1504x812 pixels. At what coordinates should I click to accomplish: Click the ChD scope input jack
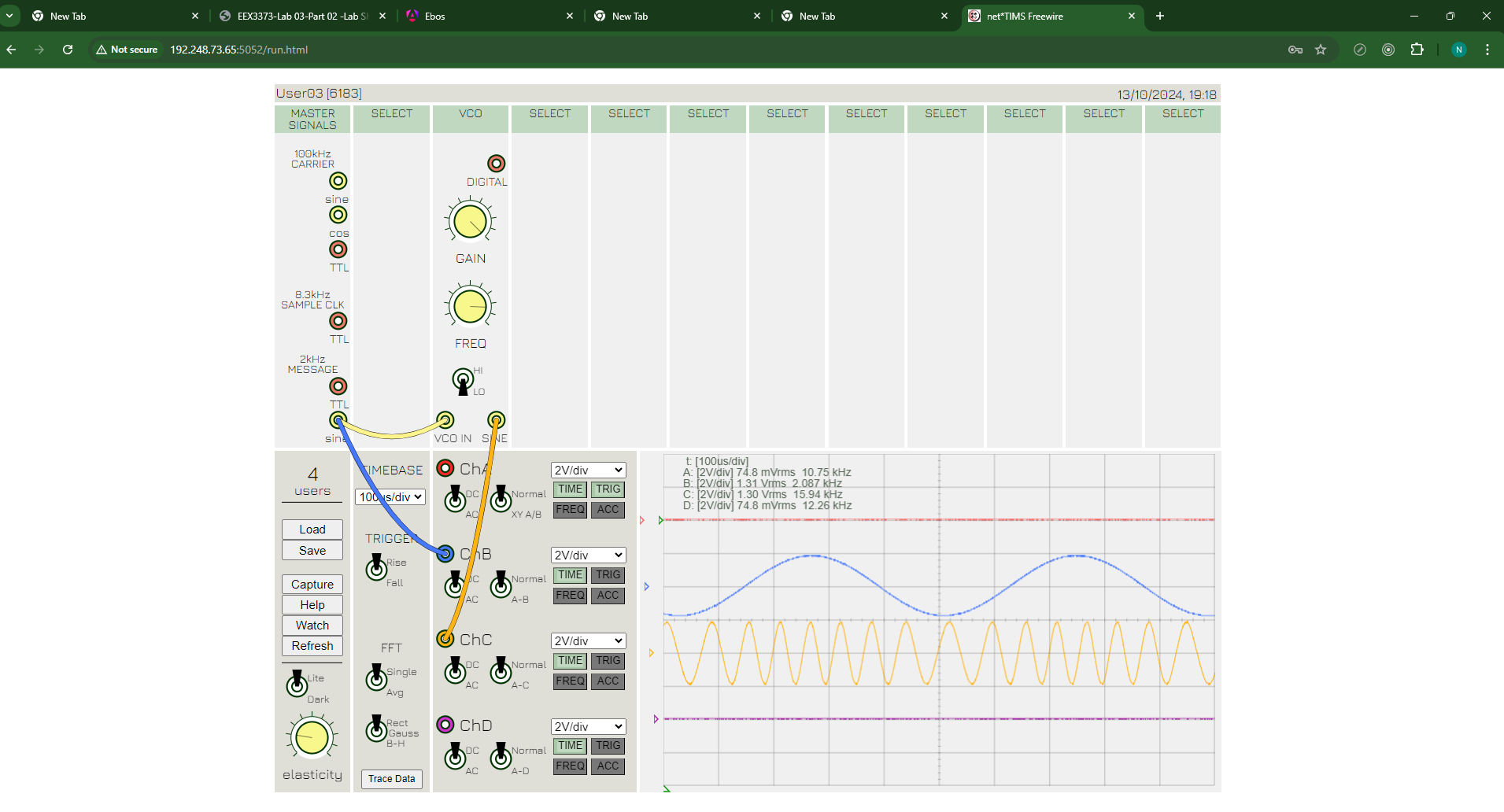tap(445, 725)
